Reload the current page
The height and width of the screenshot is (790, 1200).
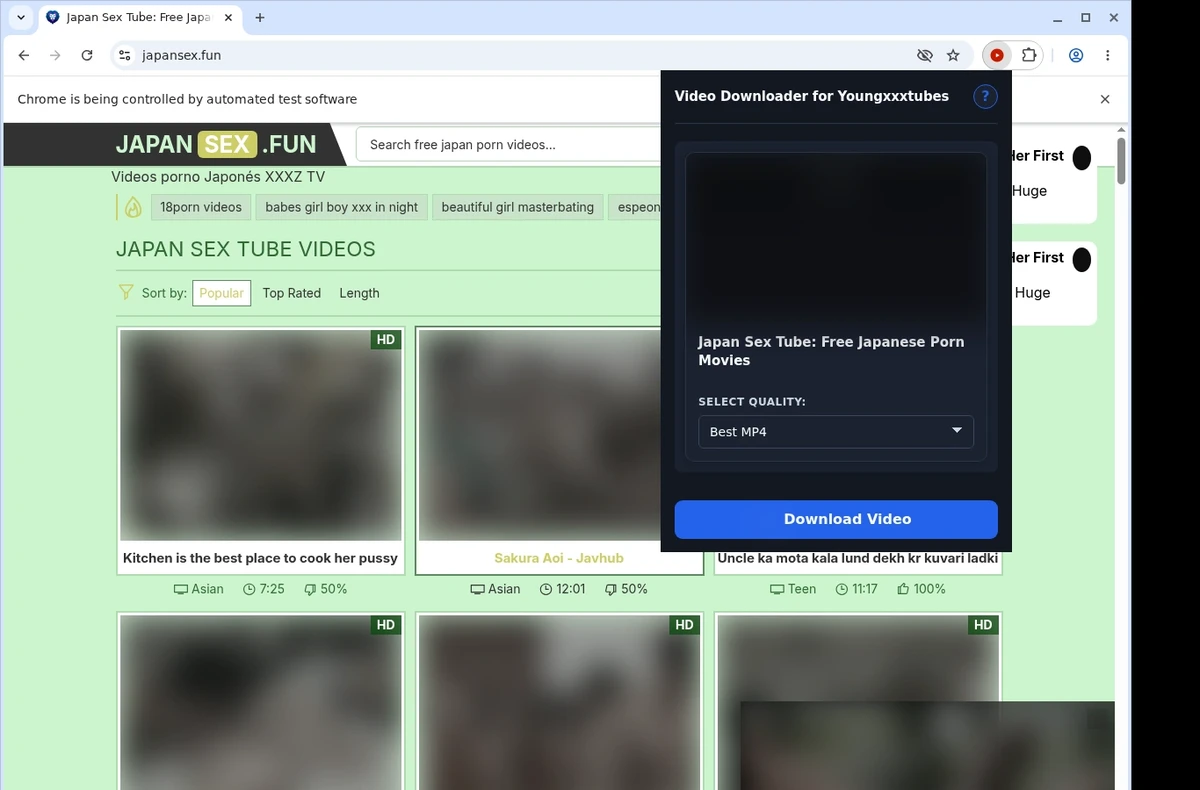[x=87, y=56]
